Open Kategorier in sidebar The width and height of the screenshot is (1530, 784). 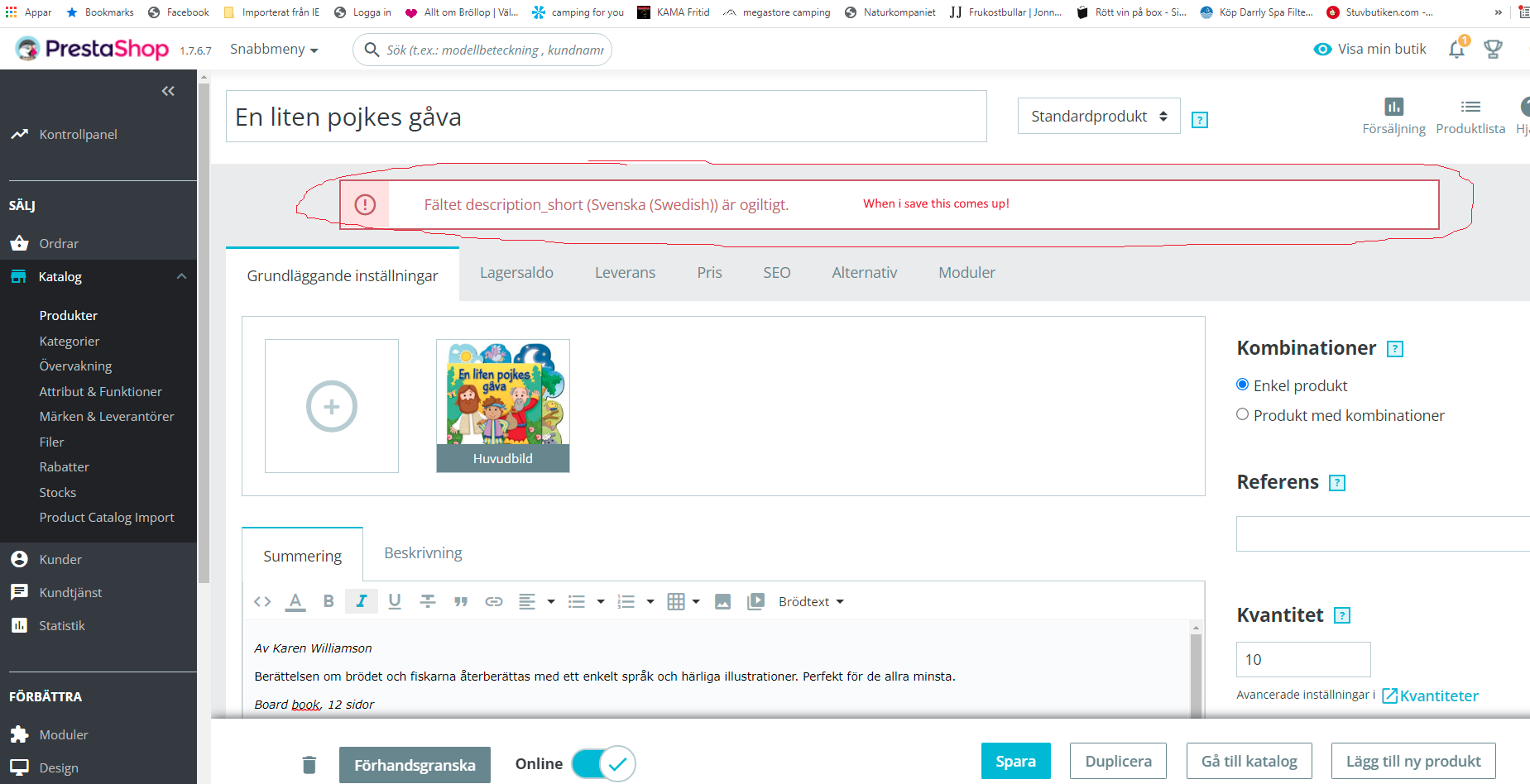pos(70,341)
